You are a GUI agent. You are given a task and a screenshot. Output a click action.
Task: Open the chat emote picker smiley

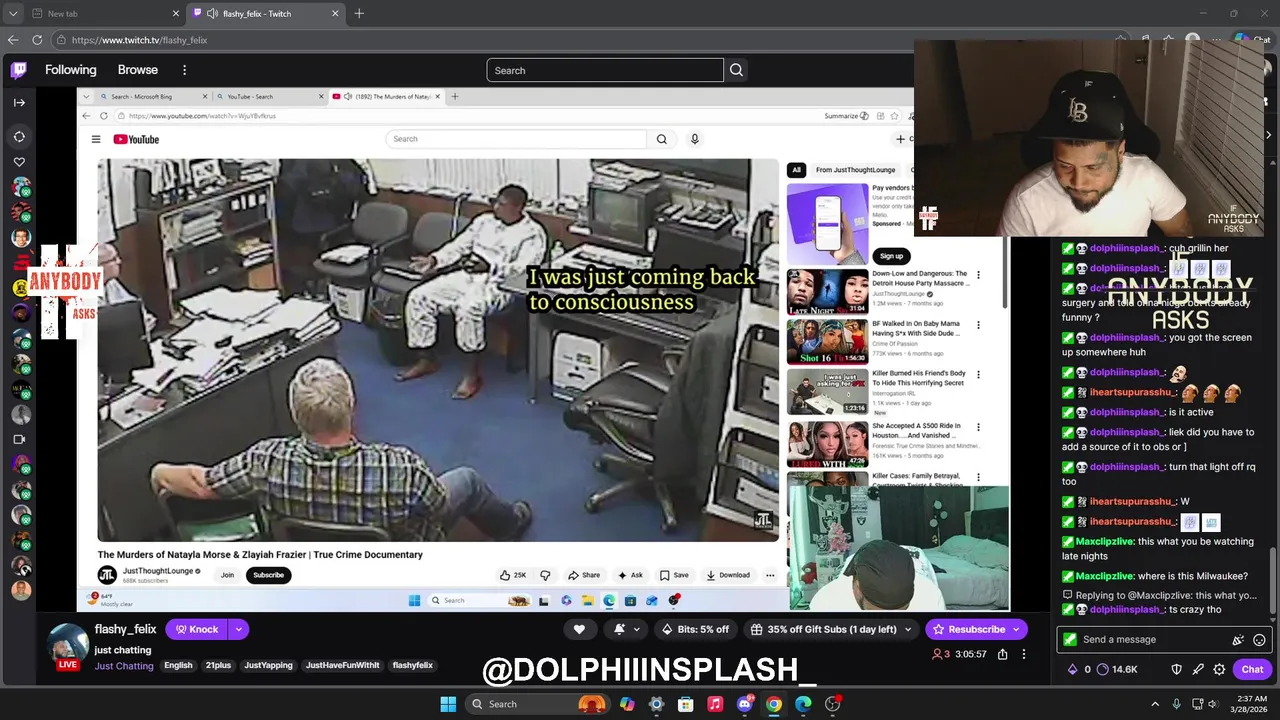pos(1259,640)
